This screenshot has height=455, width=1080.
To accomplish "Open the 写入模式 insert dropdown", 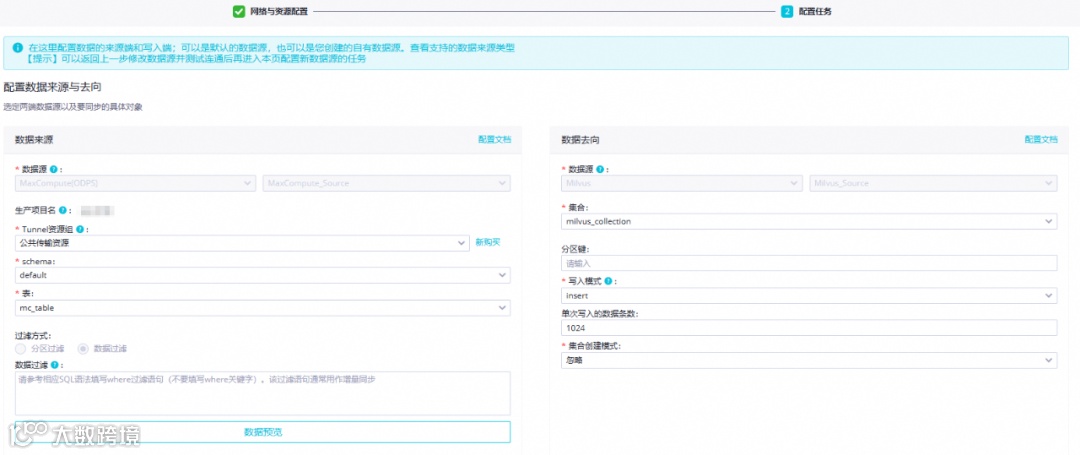I will [809, 295].
